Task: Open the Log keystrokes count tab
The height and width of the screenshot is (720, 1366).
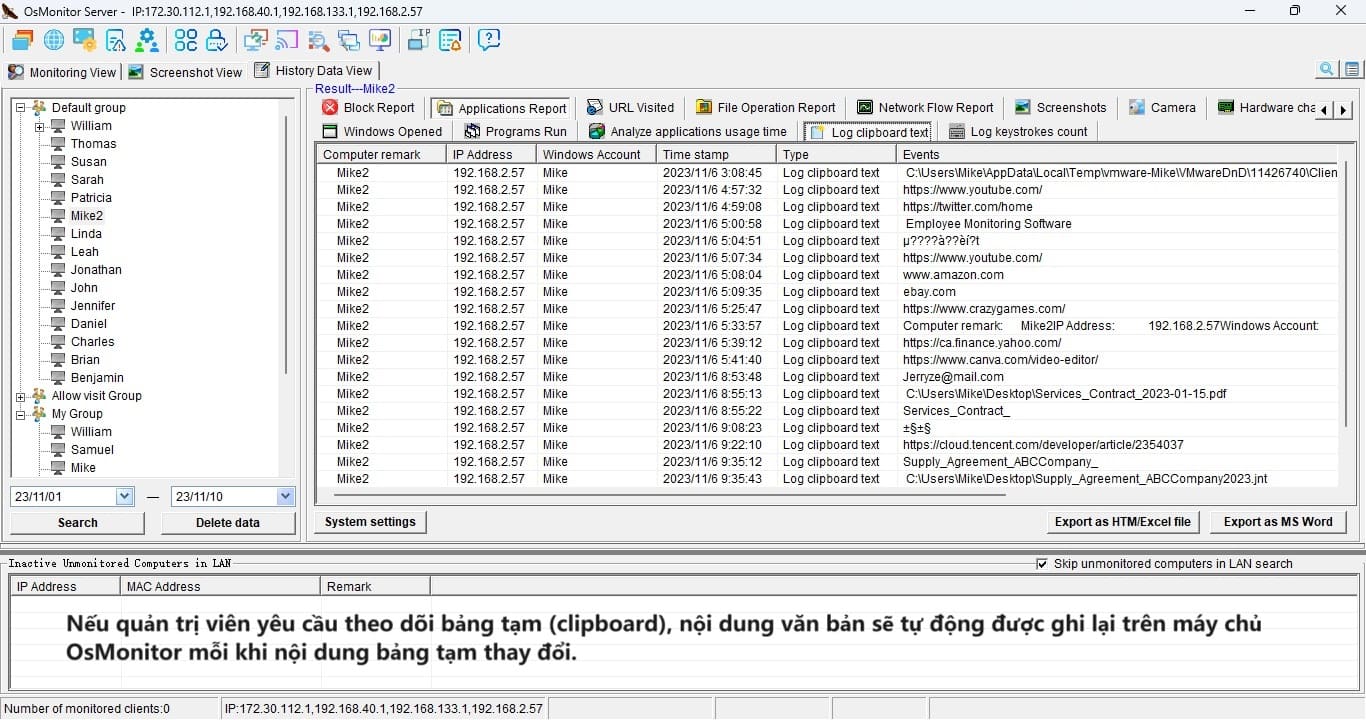Action: click(1017, 131)
